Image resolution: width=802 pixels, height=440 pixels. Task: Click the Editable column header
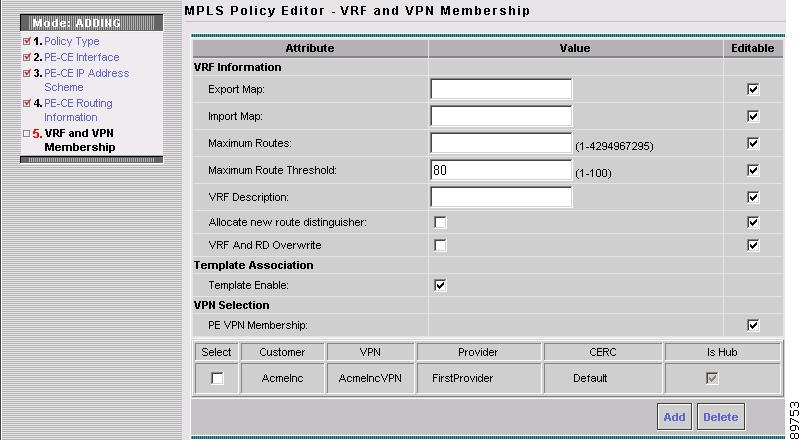point(752,48)
